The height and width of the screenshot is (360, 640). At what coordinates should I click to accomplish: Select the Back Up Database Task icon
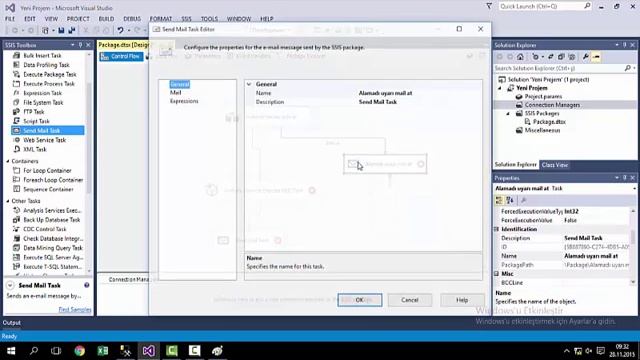[16, 220]
